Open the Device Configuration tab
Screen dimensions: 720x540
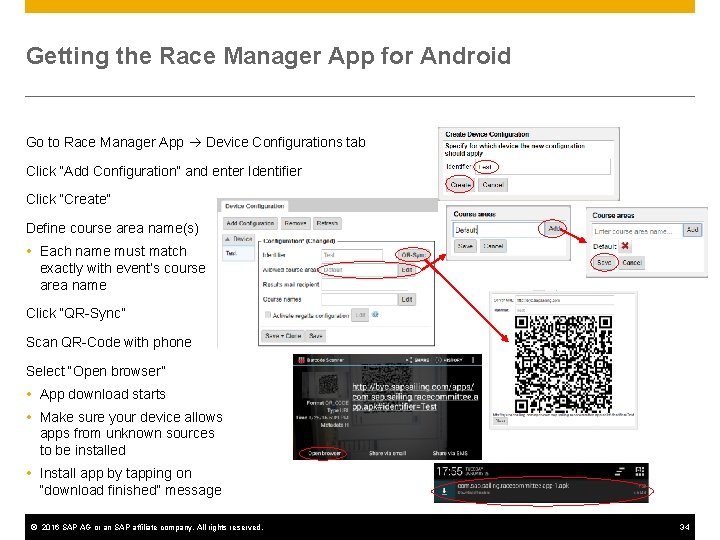click(254, 206)
